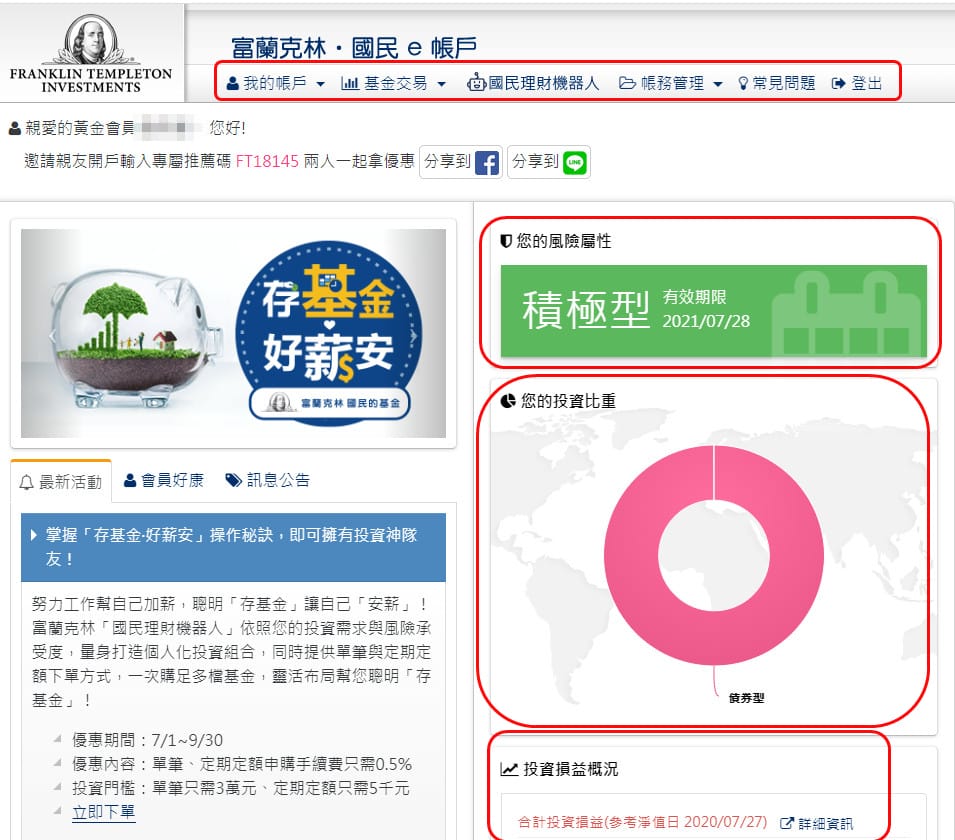955x840 pixels.
Task: Click the 有效期限 2021/07/28 text
Action: (707, 309)
